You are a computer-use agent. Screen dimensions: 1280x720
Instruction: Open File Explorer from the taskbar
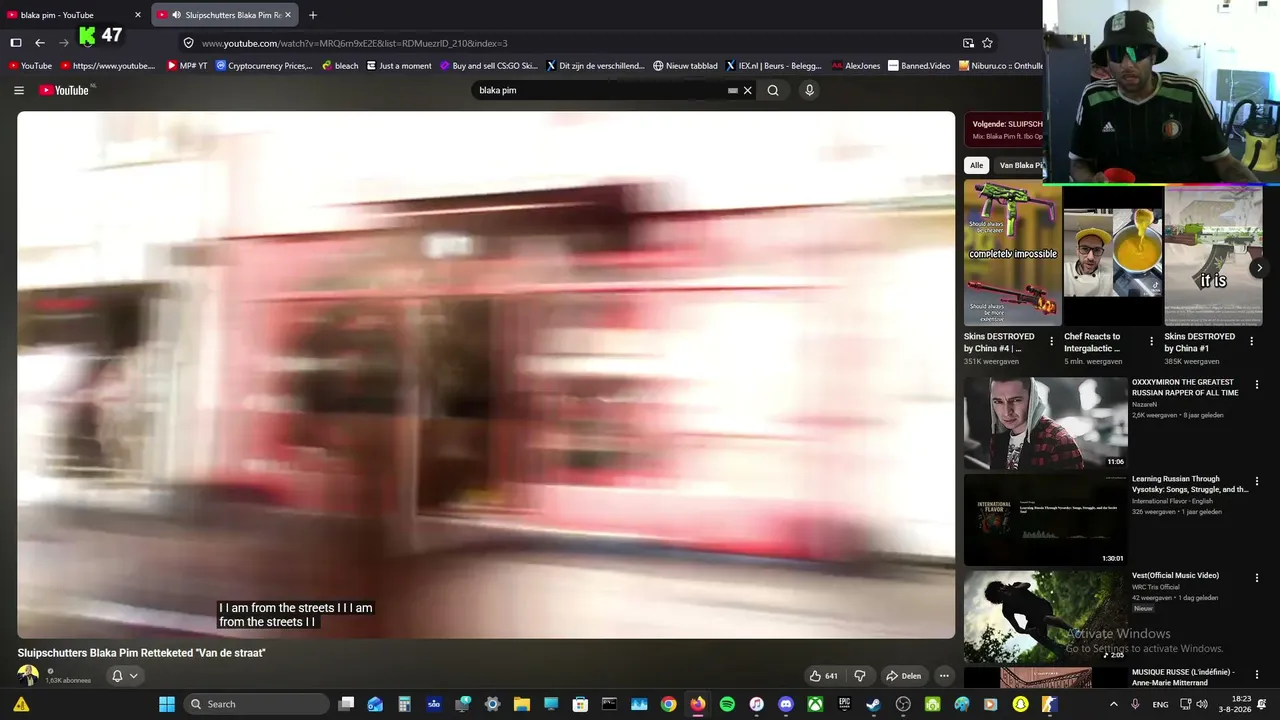click(522, 704)
